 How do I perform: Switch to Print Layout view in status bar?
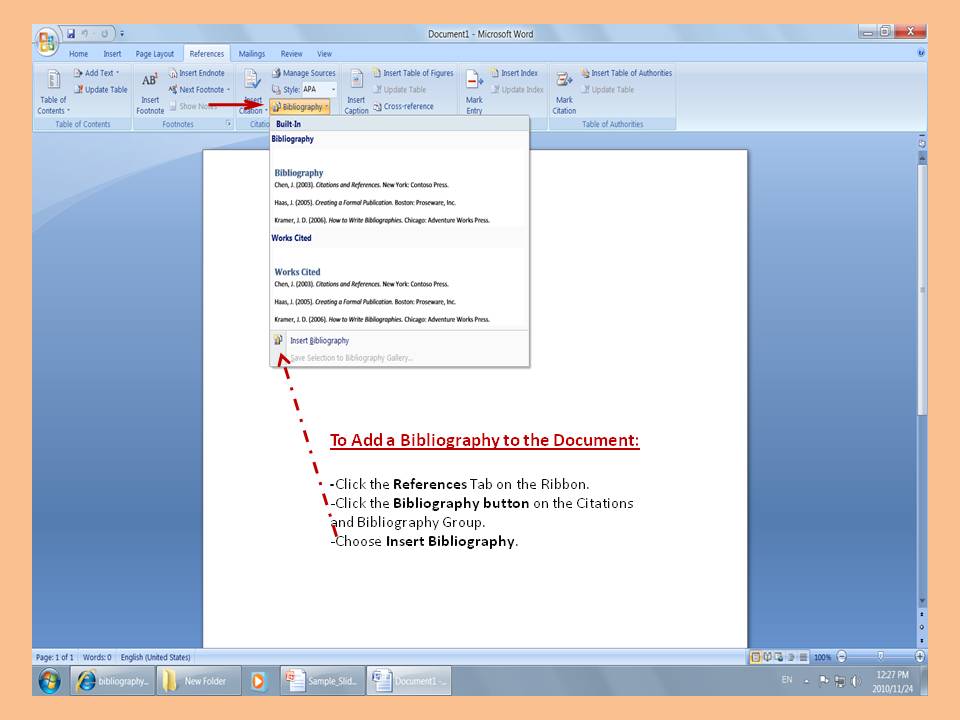(757, 657)
